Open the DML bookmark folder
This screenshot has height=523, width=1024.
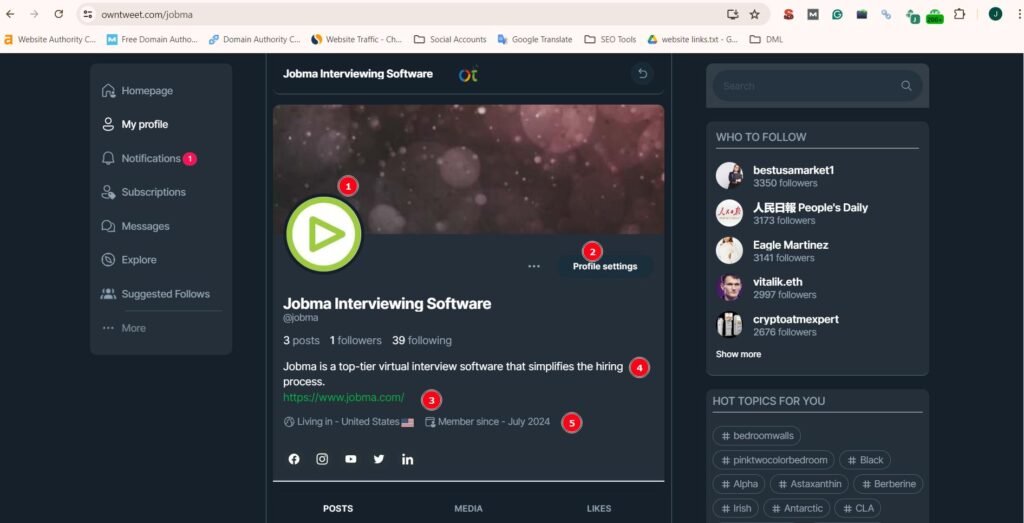(766, 39)
